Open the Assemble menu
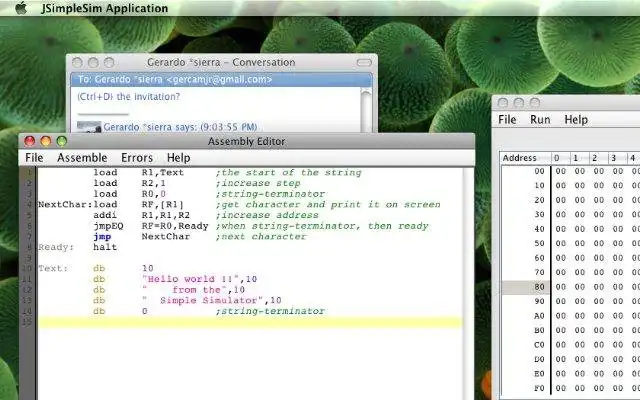 82,158
